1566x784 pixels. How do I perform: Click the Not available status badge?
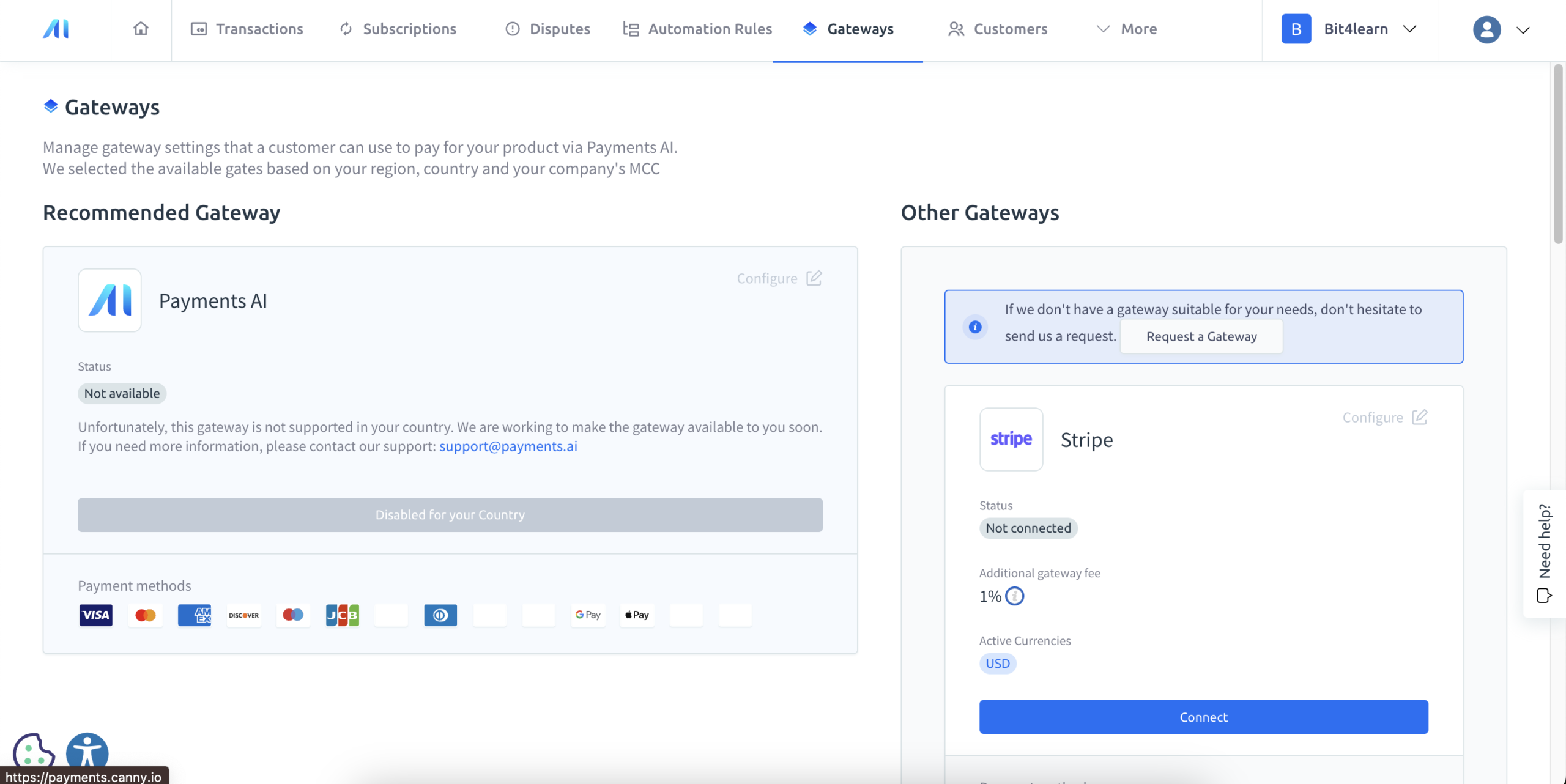pyautogui.click(x=122, y=393)
